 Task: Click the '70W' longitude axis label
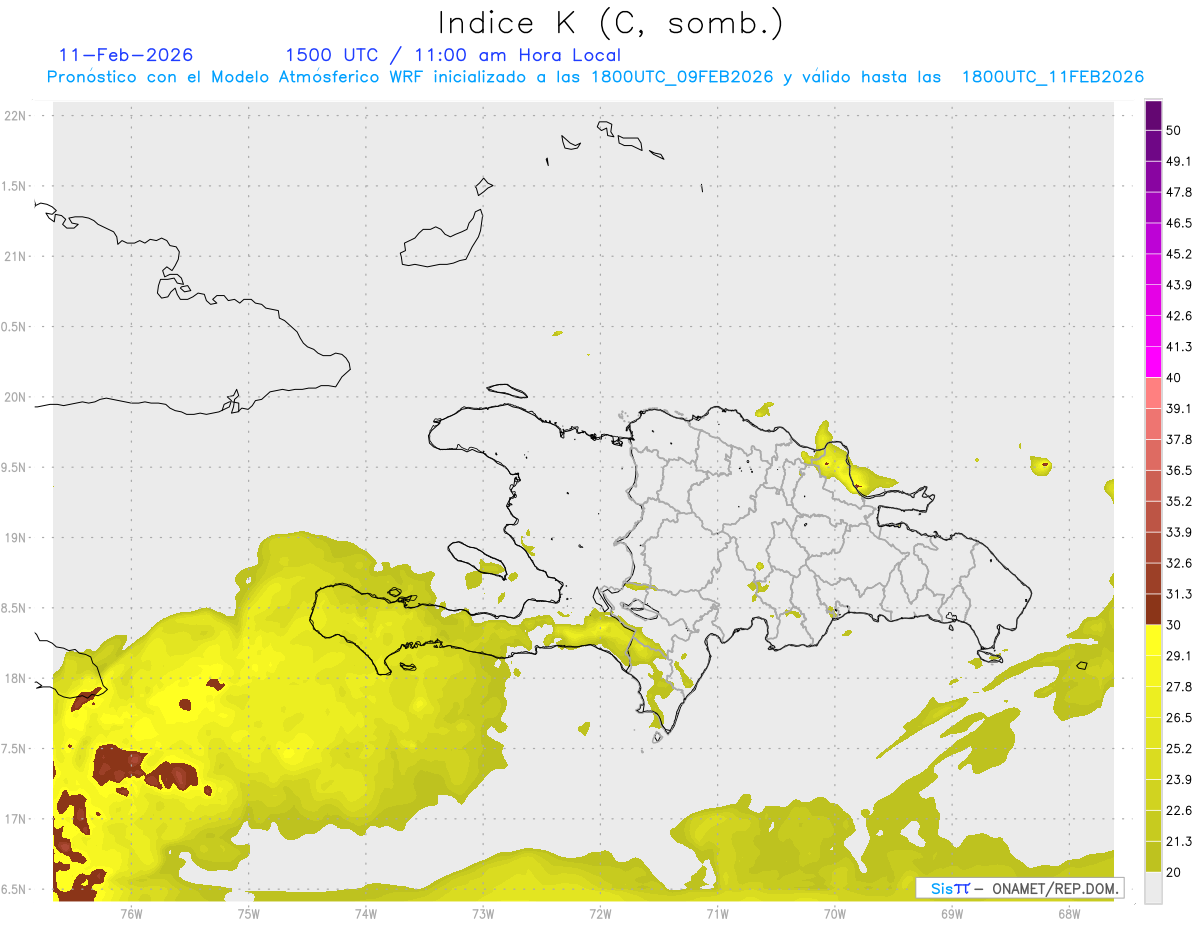click(835, 914)
